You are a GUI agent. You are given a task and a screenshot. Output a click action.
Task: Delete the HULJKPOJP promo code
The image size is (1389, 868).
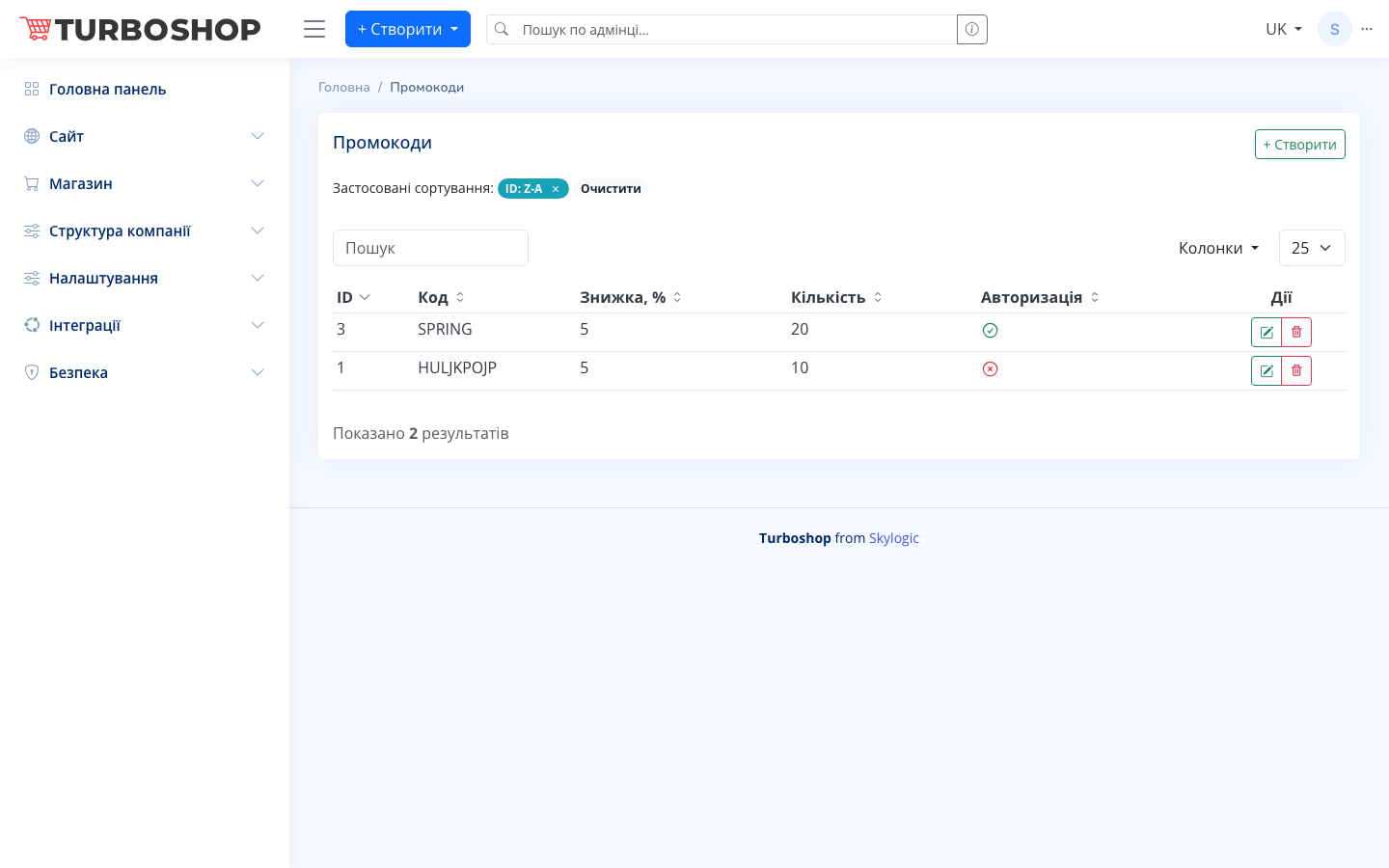[1296, 370]
